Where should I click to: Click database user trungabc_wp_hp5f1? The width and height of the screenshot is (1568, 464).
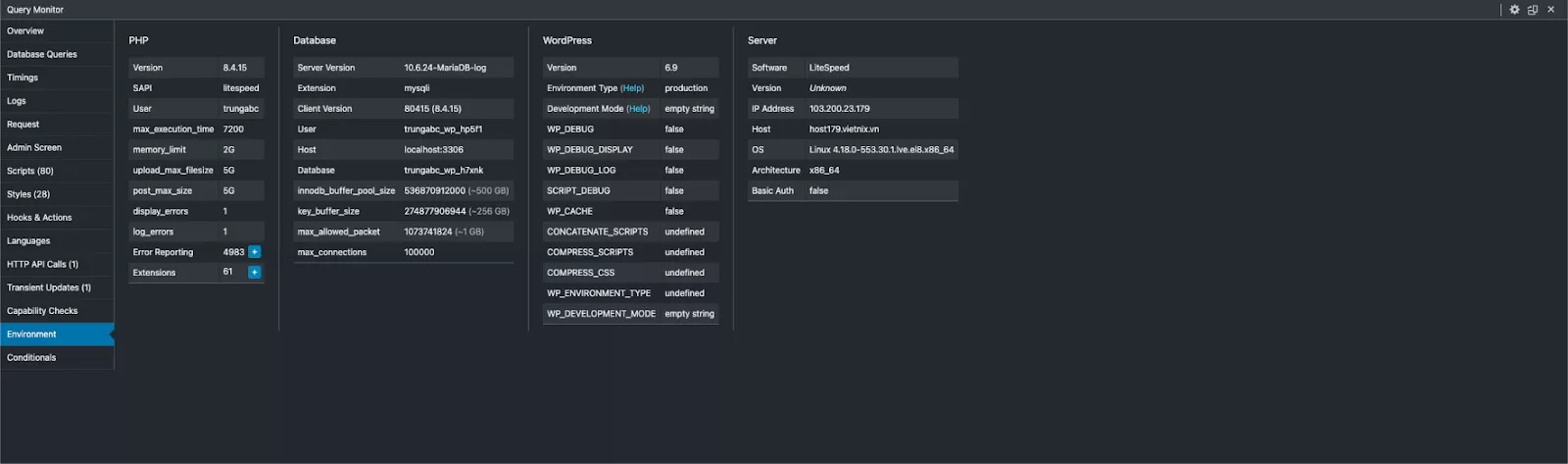point(443,129)
